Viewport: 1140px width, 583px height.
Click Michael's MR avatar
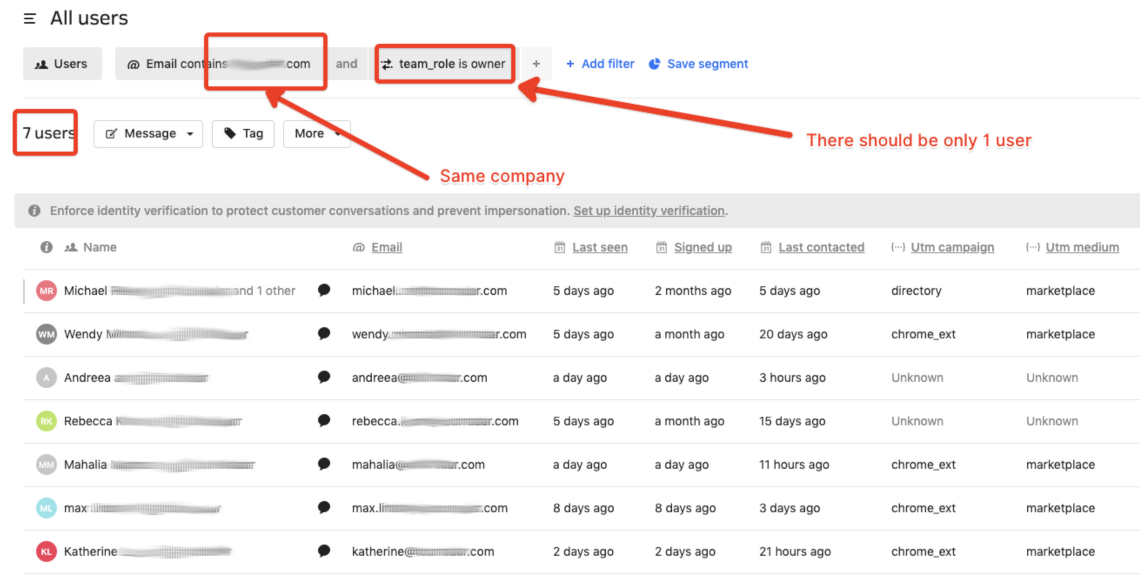click(47, 291)
